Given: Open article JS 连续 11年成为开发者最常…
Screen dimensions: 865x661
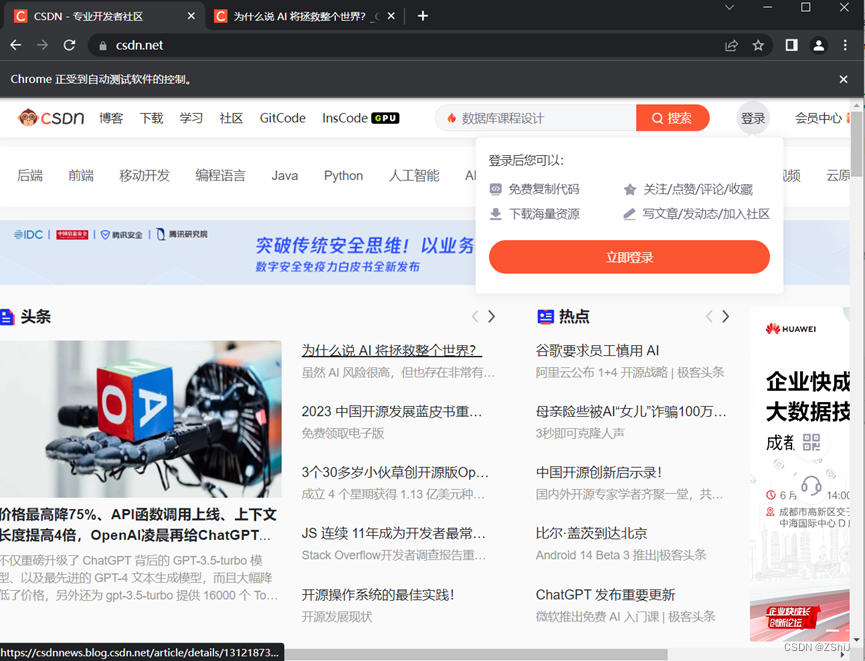Looking at the screenshot, I should point(393,534).
